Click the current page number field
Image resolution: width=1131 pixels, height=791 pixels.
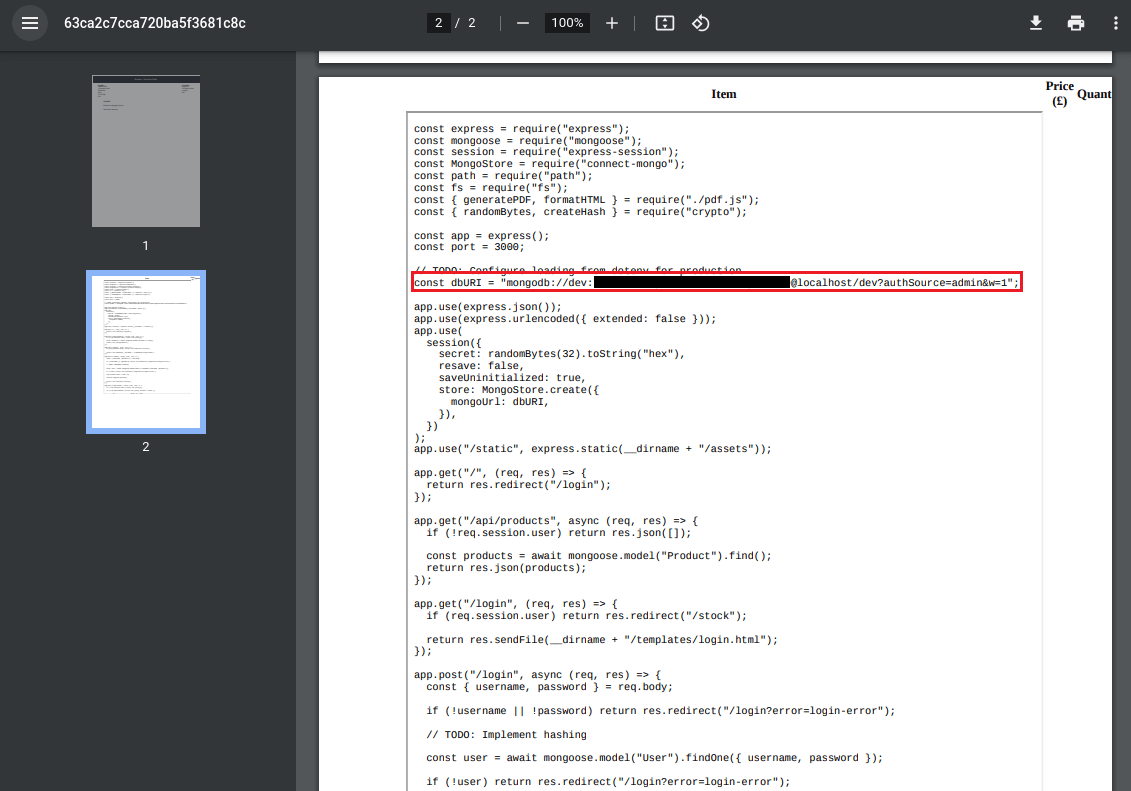438,23
